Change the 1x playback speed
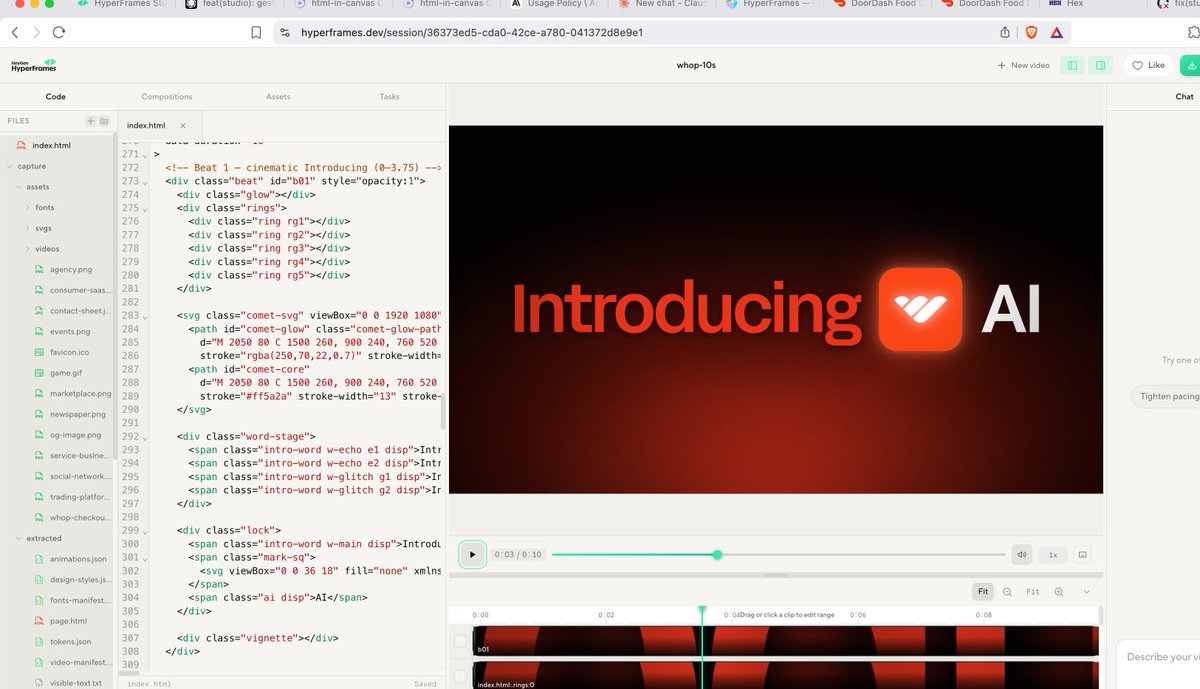This screenshot has width=1200, height=689. [1052, 554]
